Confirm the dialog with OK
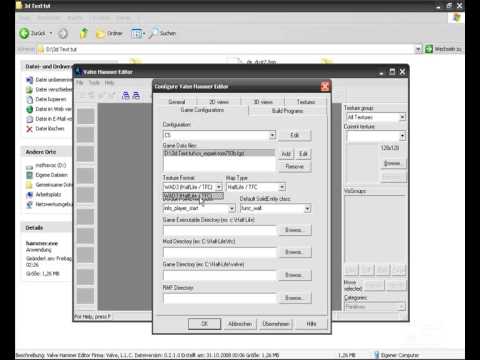 click(204, 324)
